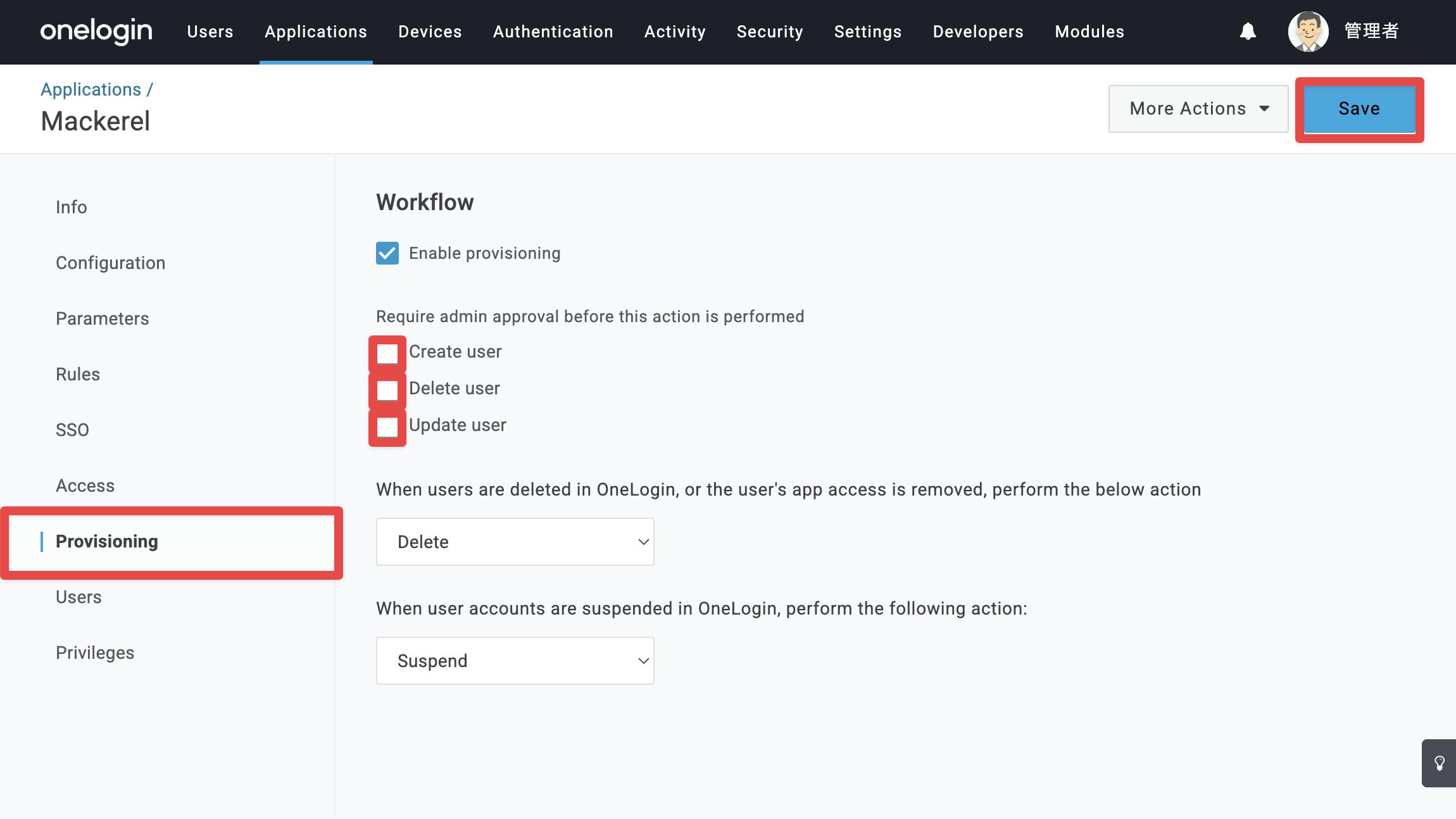1456x819 pixels.
Task: Open the Developers menu
Action: tap(978, 32)
